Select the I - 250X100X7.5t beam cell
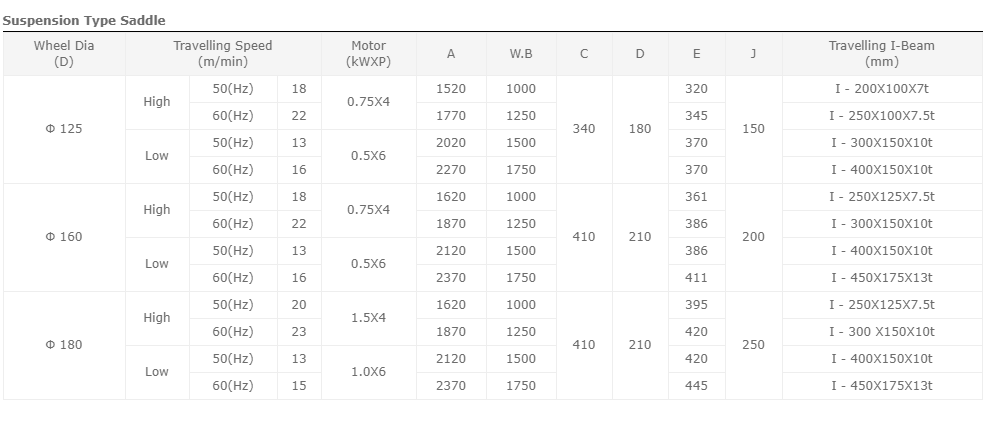Viewport: 986px width, 431px height. [x=882, y=116]
